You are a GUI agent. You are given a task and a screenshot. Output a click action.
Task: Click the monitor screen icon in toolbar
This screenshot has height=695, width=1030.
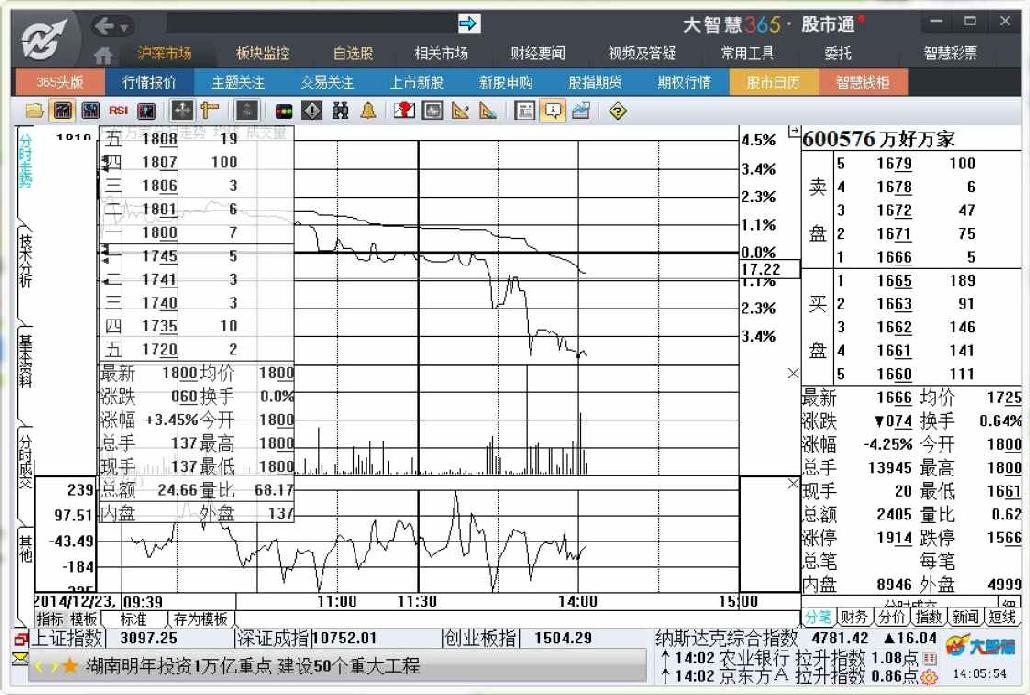tap(432, 110)
